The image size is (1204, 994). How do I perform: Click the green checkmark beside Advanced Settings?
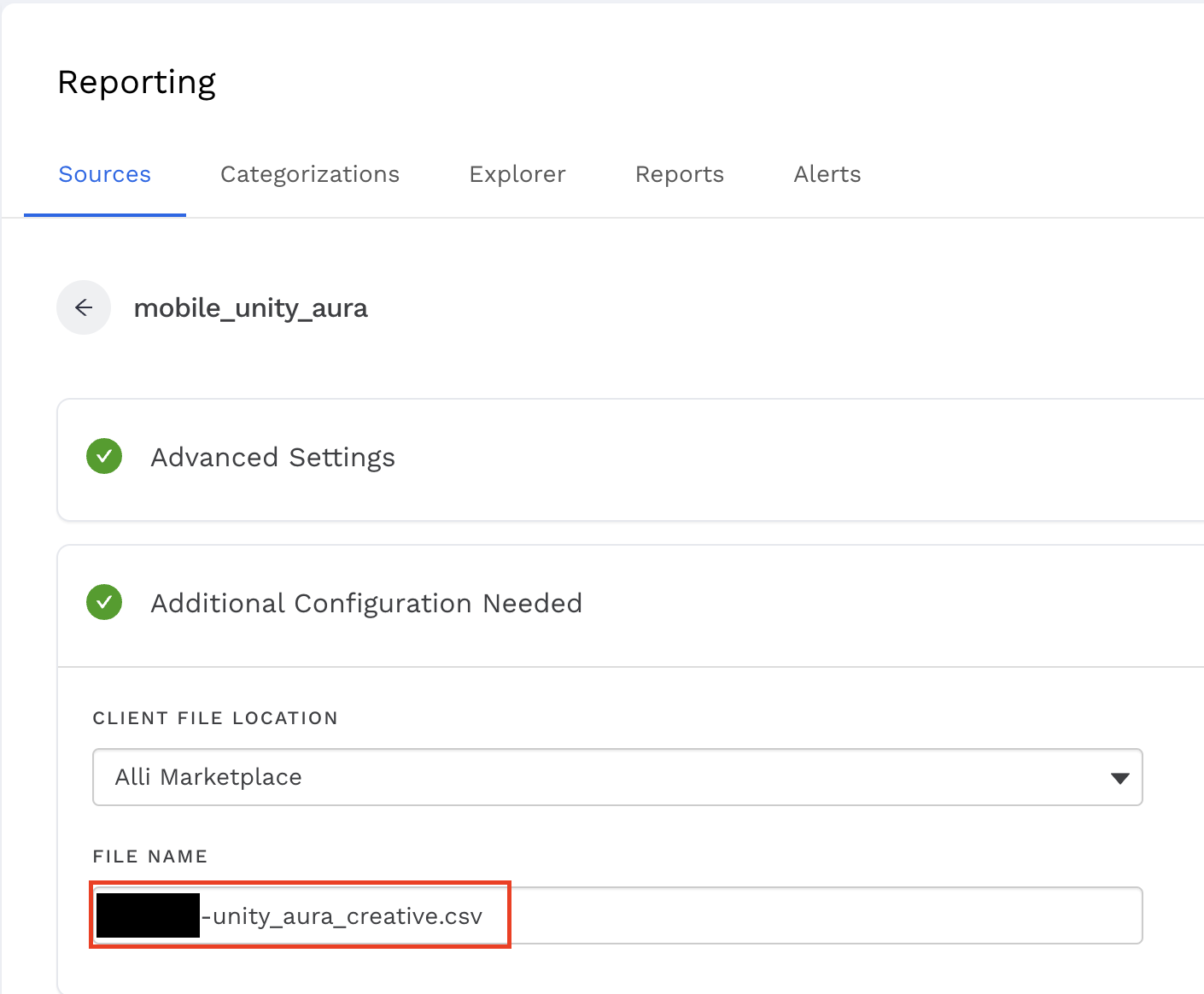click(104, 457)
